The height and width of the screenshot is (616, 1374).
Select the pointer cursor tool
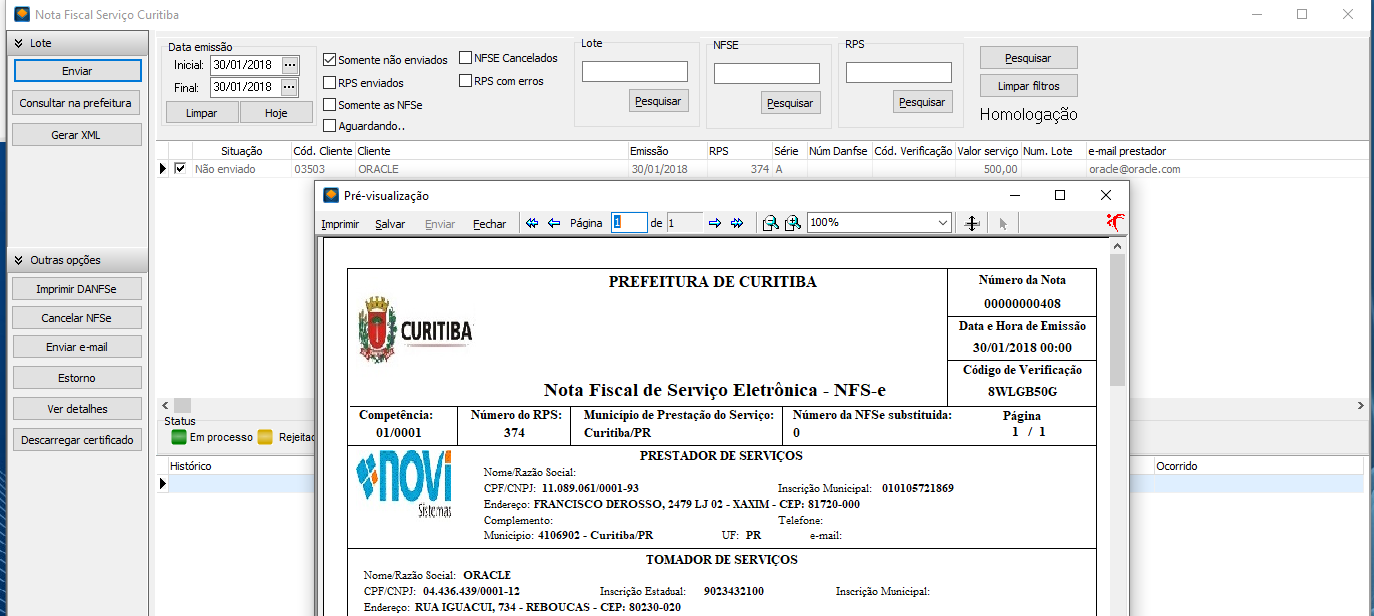[x=1002, y=224]
